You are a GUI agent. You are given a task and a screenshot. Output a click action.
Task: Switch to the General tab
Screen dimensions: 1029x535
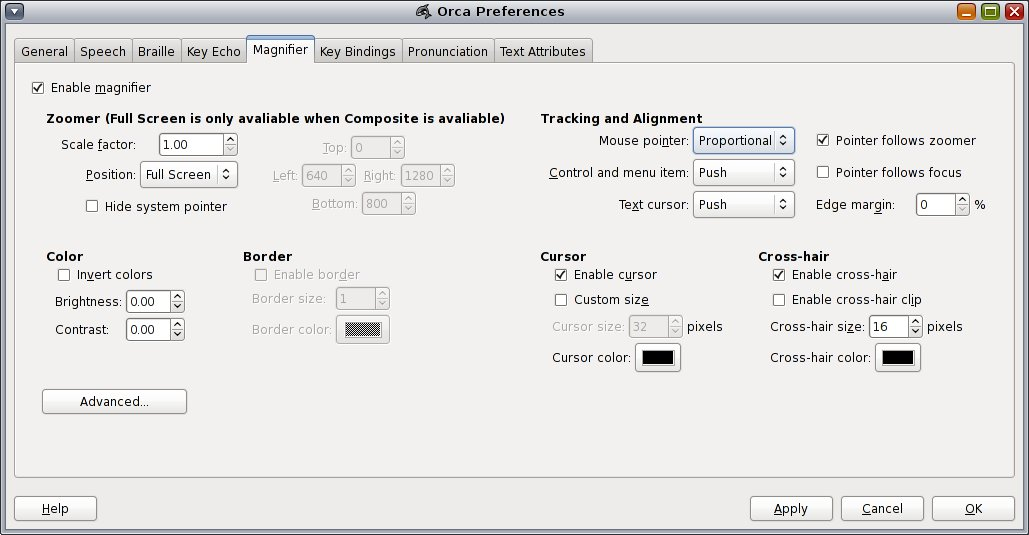coord(45,51)
